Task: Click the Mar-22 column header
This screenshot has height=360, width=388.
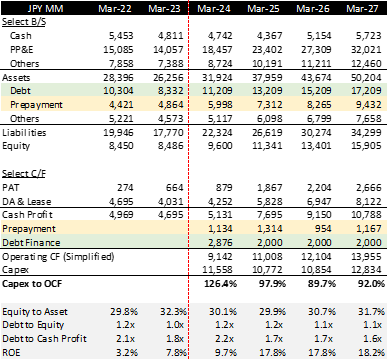Action: coord(115,8)
